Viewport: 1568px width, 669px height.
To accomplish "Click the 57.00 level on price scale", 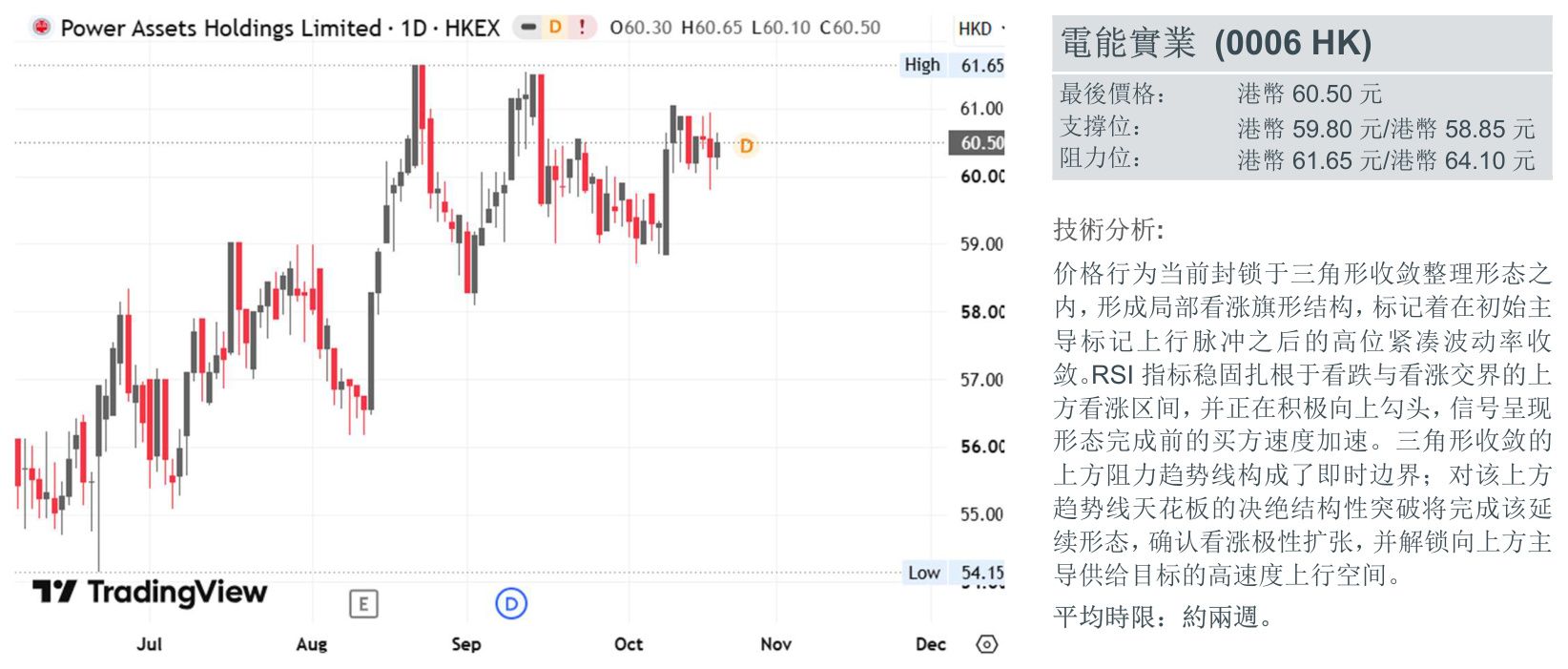I will tap(981, 380).
